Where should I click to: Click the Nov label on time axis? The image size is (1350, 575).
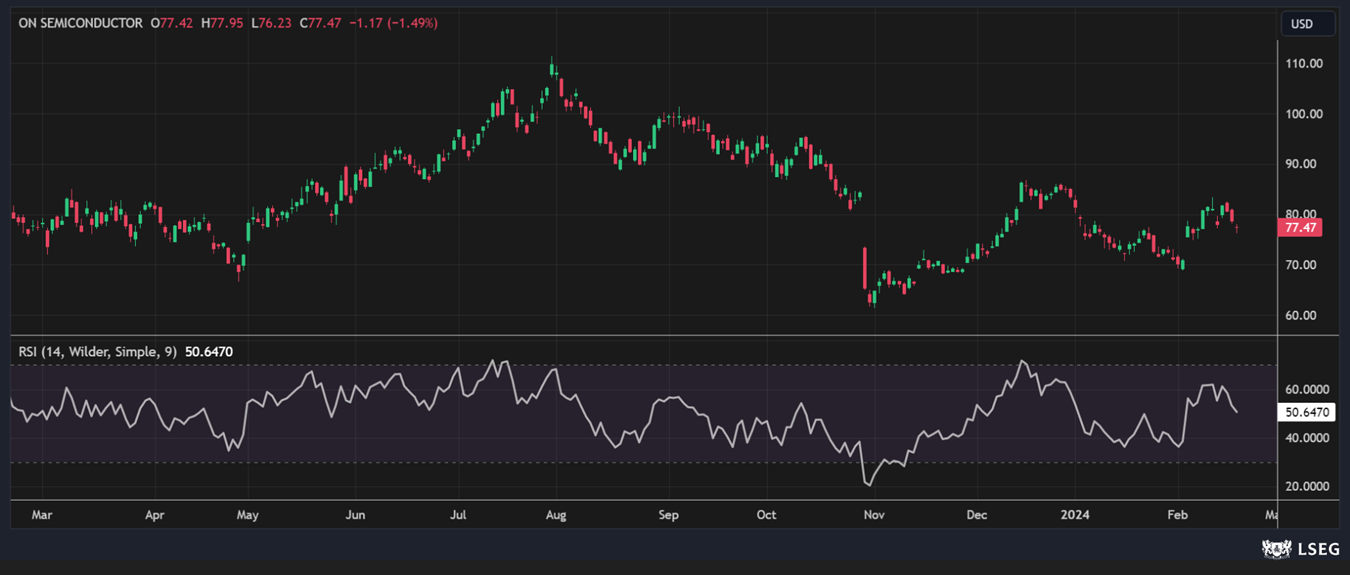[874, 516]
